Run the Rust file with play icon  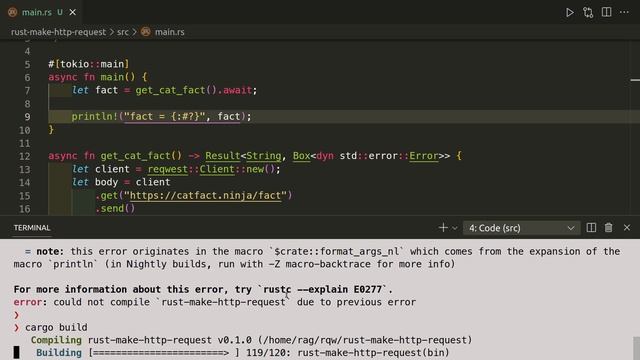pos(569,13)
